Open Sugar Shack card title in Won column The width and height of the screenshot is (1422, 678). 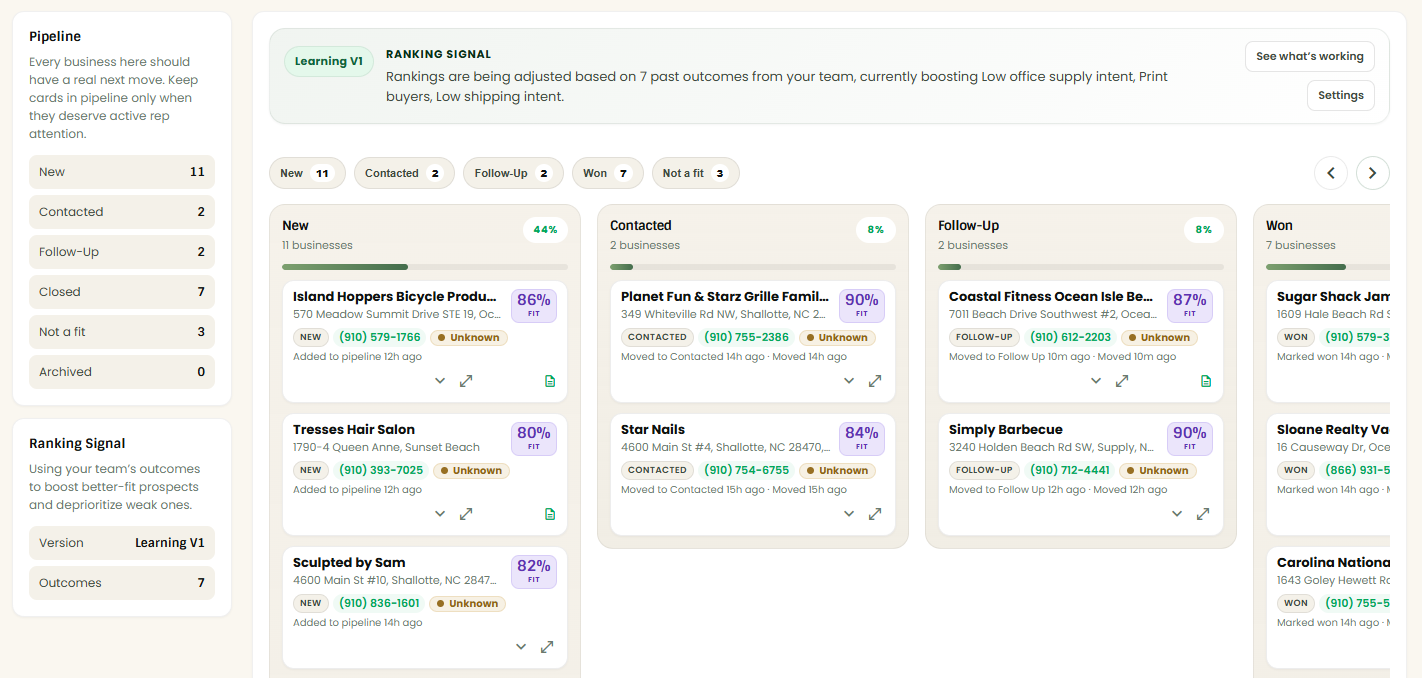[x=1333, y=296]
